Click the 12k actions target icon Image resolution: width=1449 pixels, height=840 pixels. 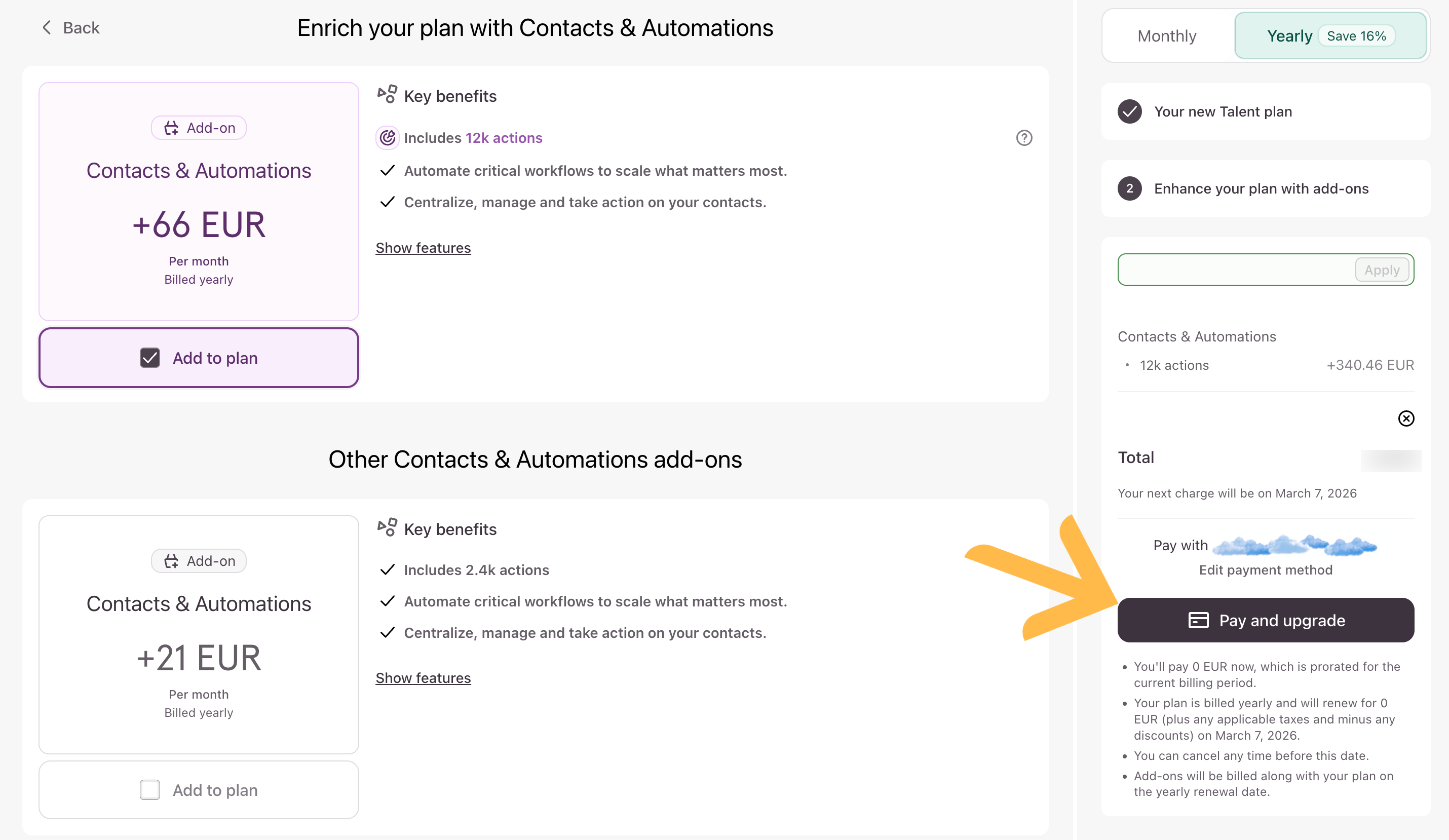(x=388, y=138)
